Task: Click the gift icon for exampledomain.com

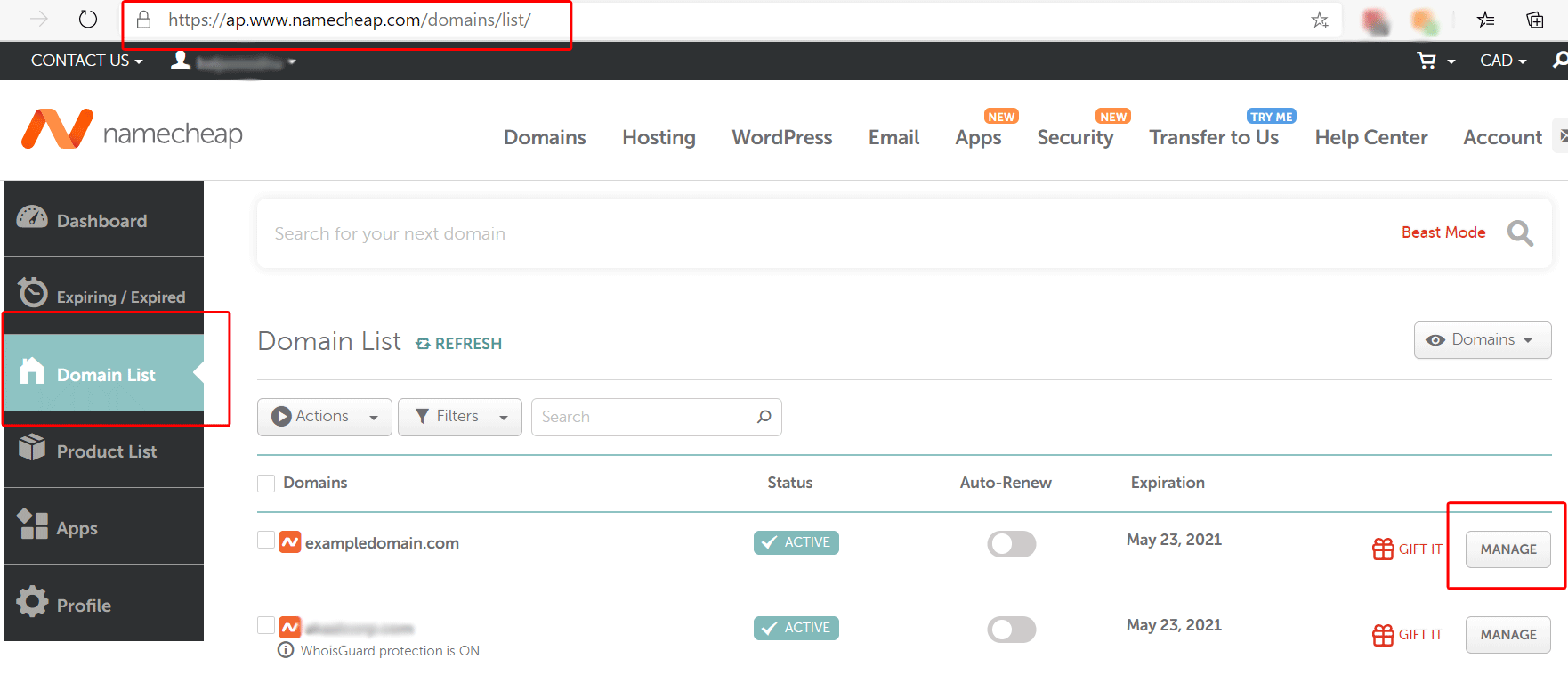Action: (x=1383, y=549)
